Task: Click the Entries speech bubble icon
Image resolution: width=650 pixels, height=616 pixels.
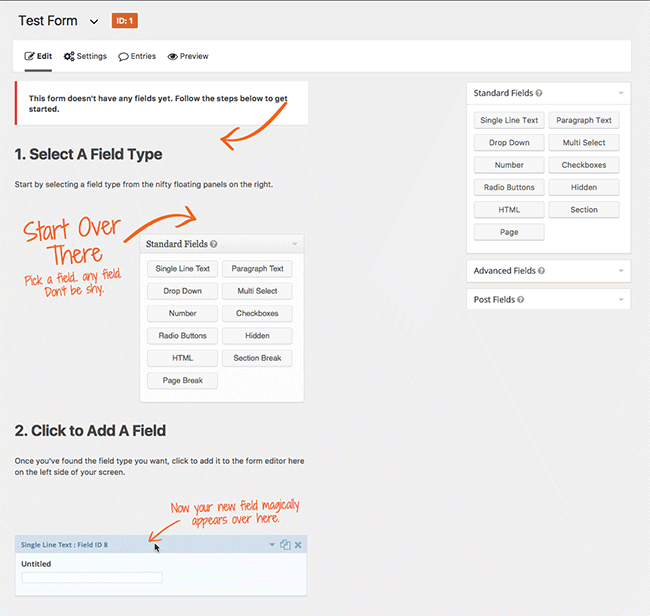Action: (x=123, y=57)
